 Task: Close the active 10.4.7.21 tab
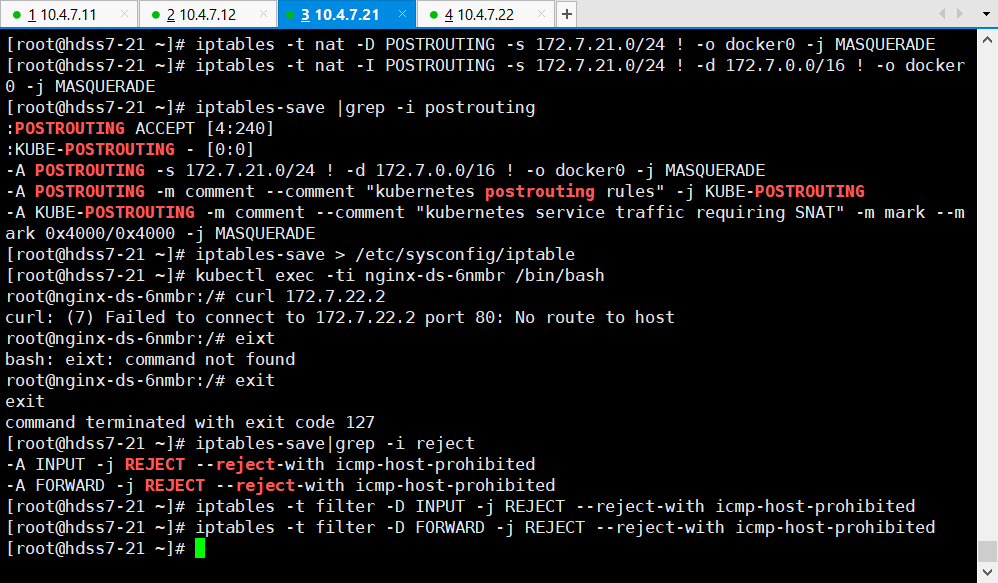[402, 15]
